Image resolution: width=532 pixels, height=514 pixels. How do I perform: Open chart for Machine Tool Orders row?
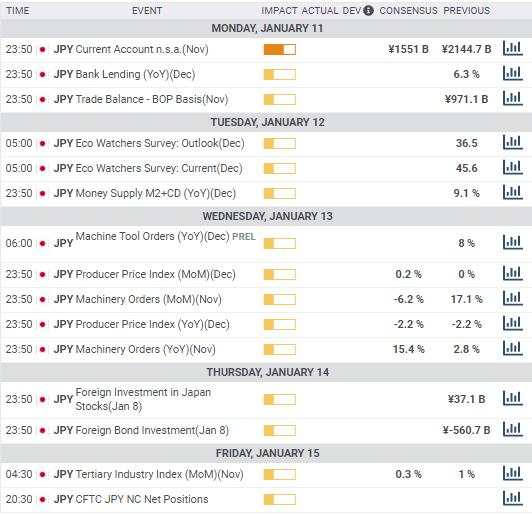click(512, 242)
